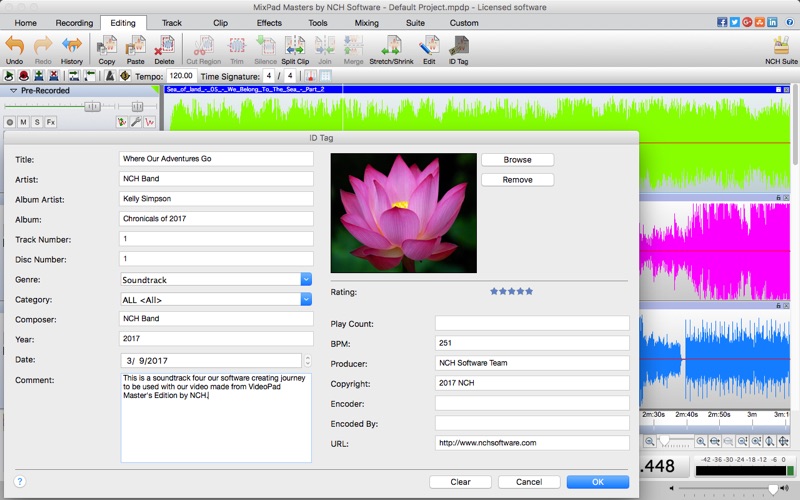Screen dimensions: 800x500
Task: Click the Paste toolbar icon
Action: [137, 47]
